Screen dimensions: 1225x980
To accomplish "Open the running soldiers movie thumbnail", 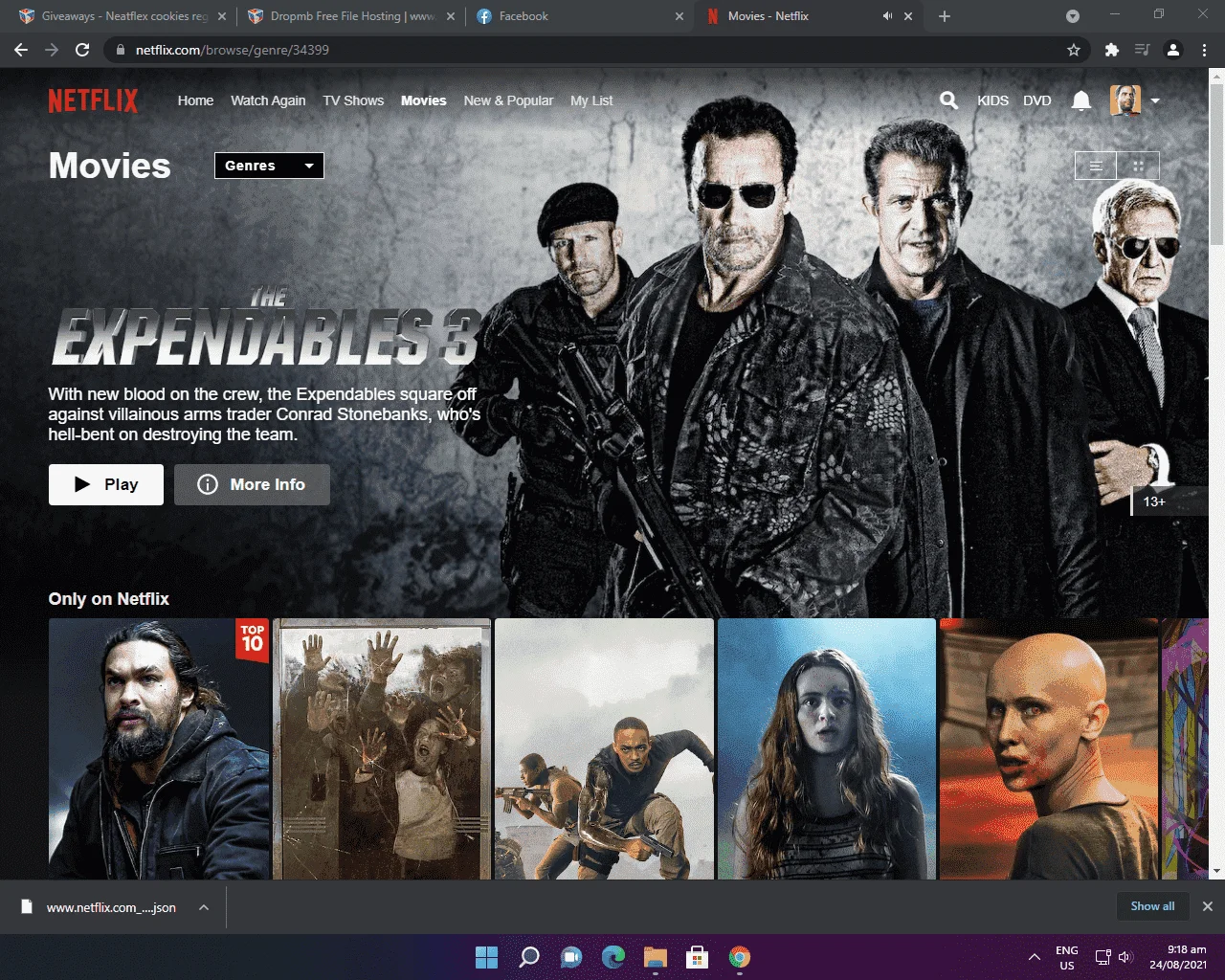I will click(604, 748).
